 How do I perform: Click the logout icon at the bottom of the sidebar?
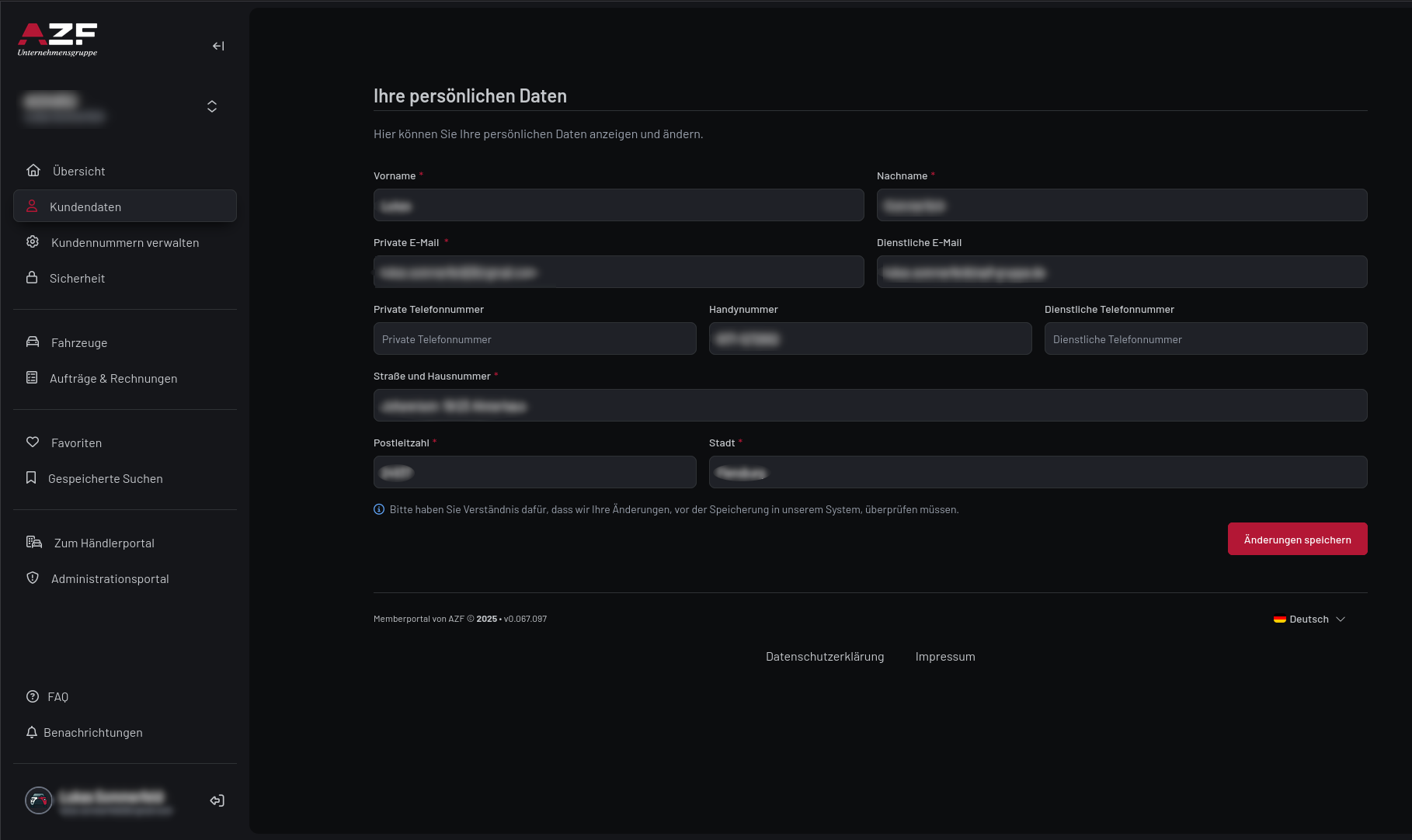coord(217,800)
